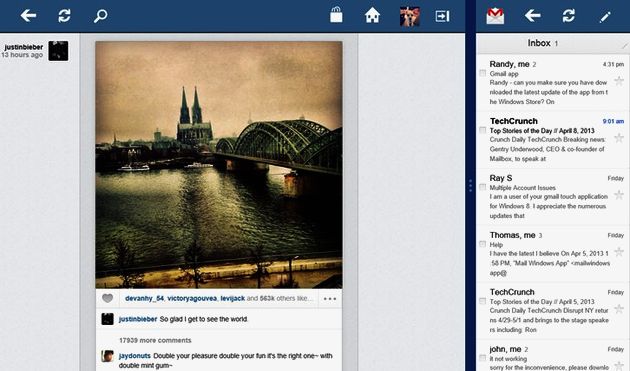
Task: Open justinbieber avatar next to caption
Action: point(107,319)
